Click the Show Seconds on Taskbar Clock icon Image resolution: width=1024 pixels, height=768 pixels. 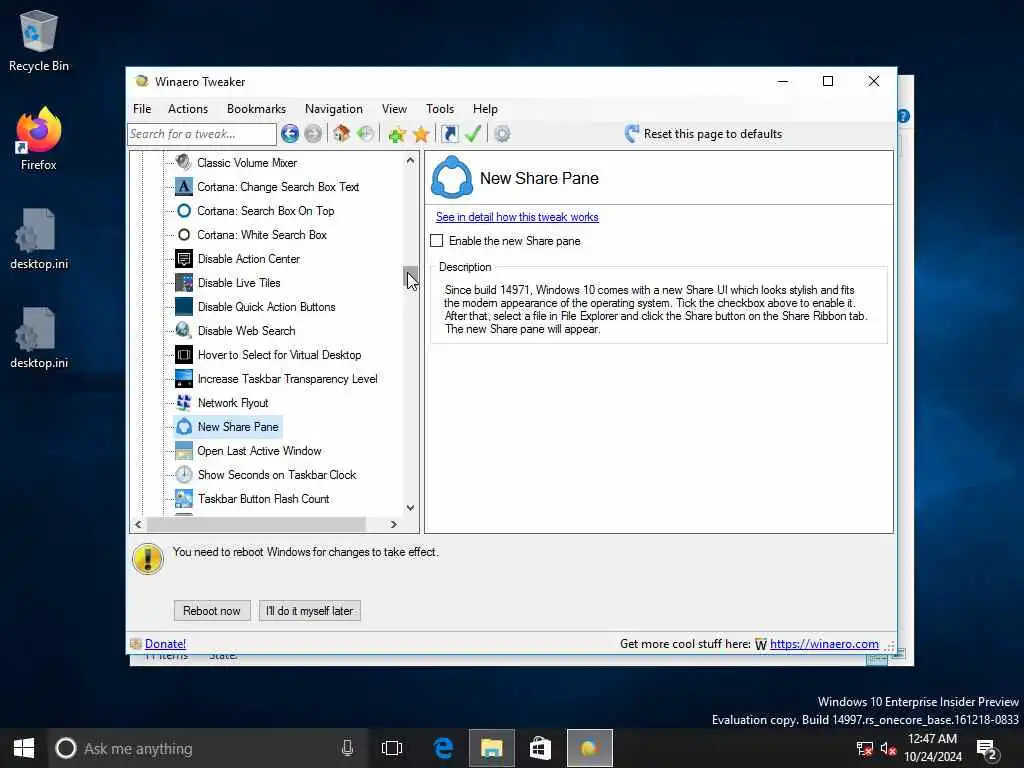[184, 475]
